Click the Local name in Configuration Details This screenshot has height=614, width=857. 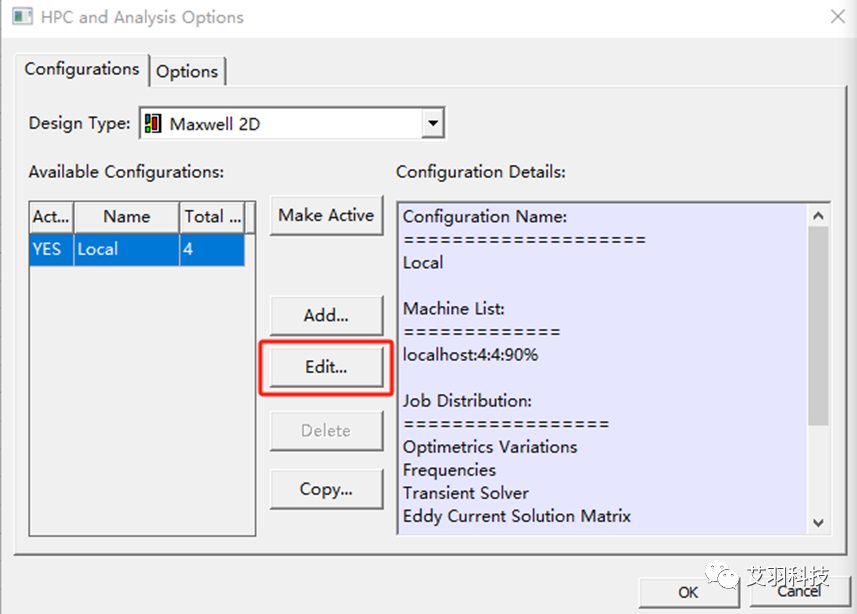tap(423, 263)
